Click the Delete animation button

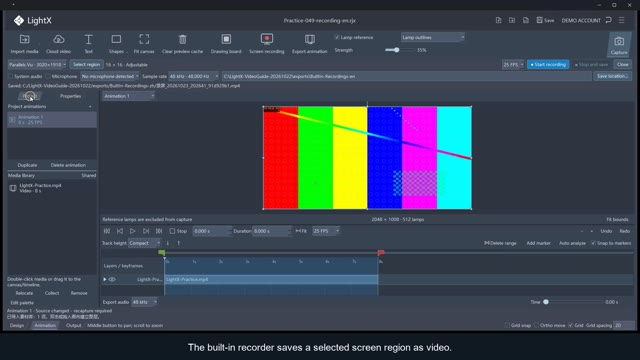tap(68, 165)
